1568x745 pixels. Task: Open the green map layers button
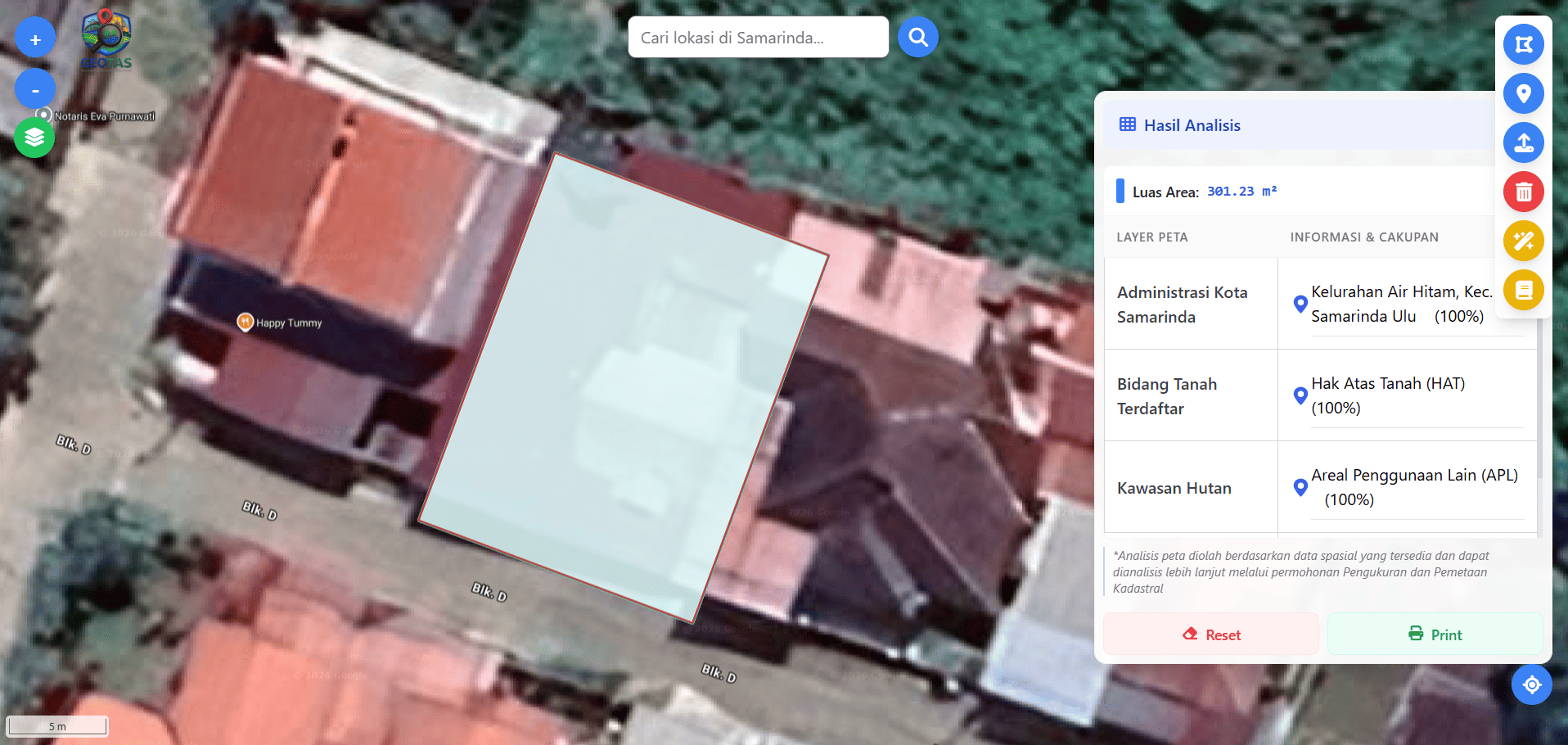point(34,138)
